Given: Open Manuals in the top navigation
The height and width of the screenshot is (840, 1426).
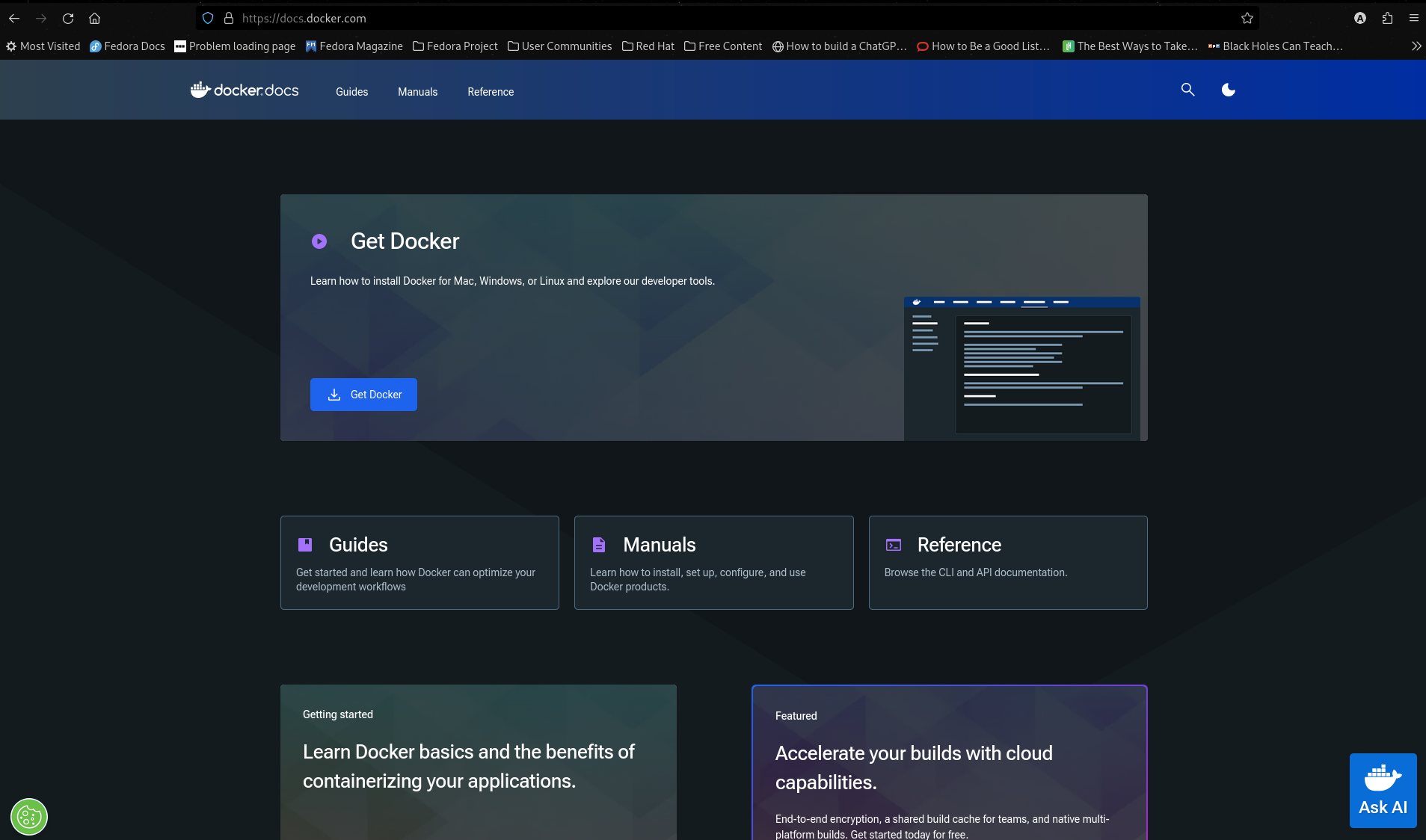Looking at the screenshot, I should point(417,92).
